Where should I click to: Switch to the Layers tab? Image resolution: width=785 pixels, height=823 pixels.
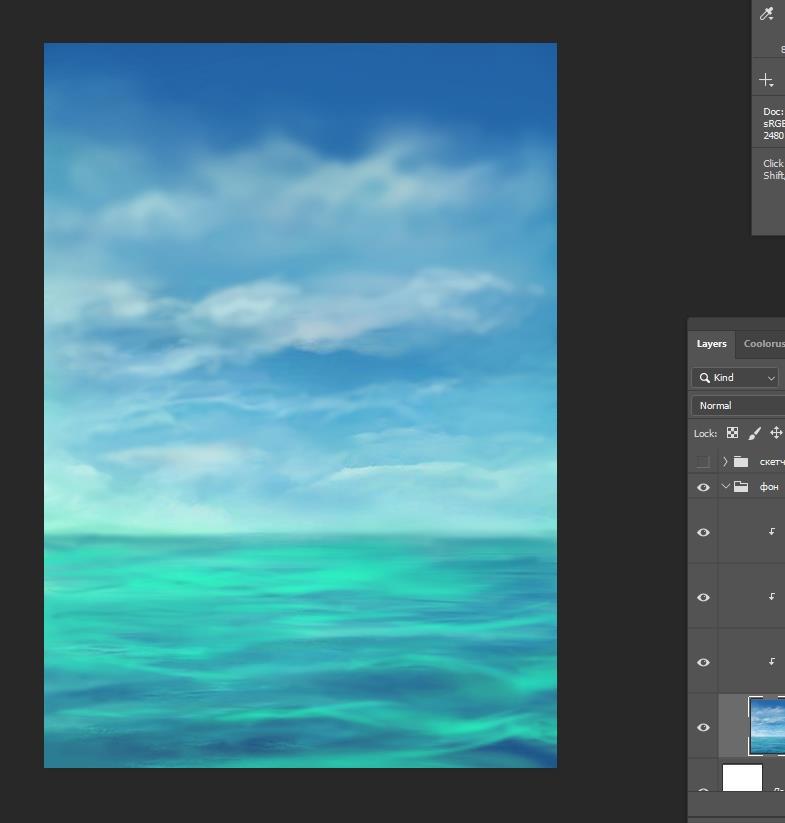point(711,344)
